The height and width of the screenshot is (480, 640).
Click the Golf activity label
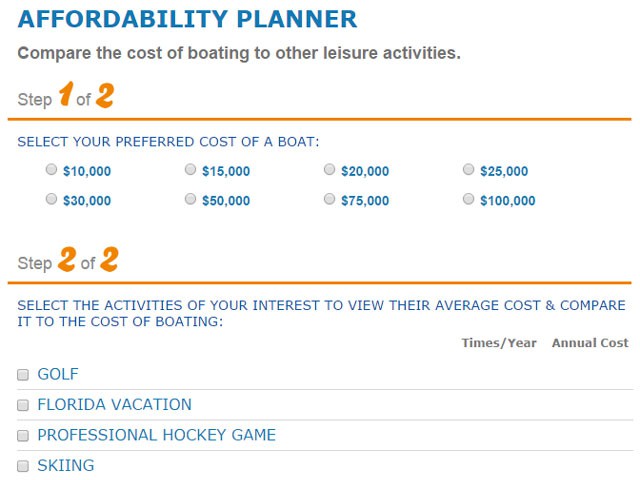[x=58, y=375]
